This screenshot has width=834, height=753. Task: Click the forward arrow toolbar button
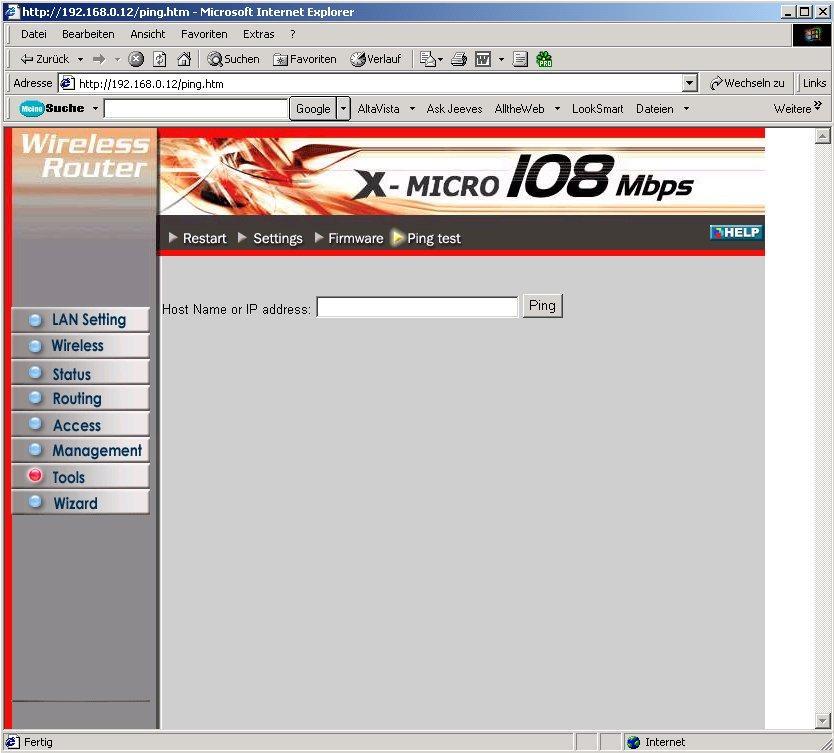99,59
